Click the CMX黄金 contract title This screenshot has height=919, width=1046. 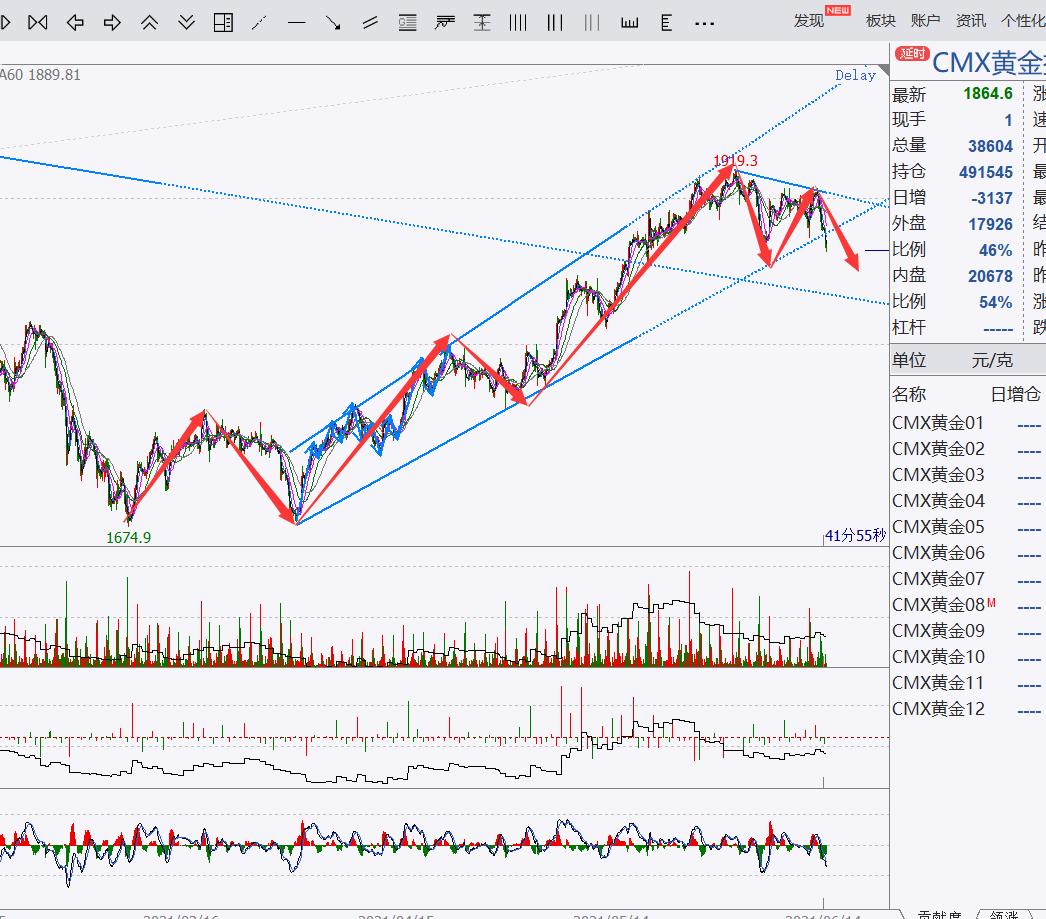point(989,63)
